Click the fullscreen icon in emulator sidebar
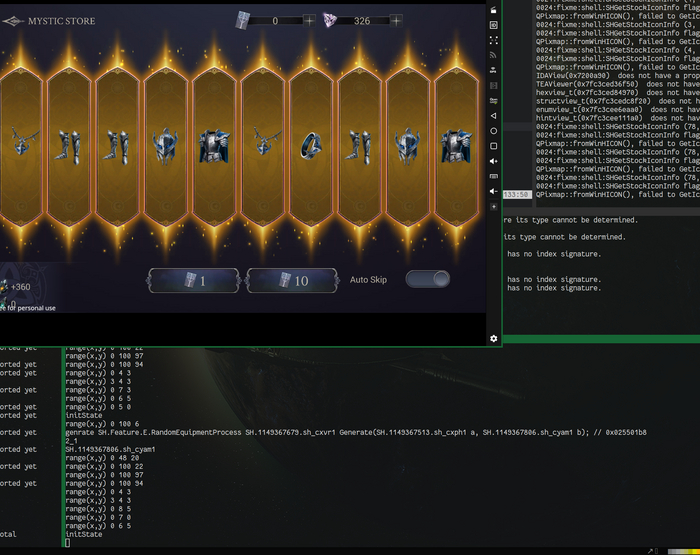 tap(493, 40)
